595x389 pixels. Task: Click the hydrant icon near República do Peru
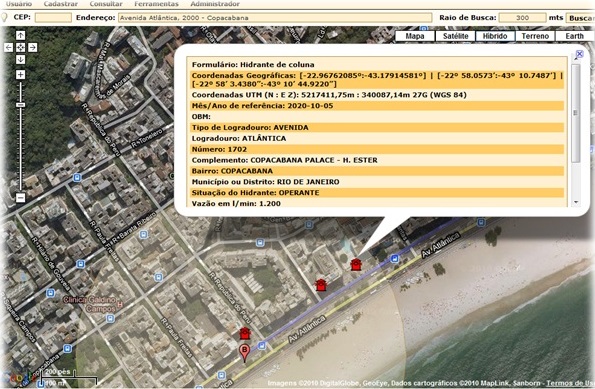click(x=245, y=333)
